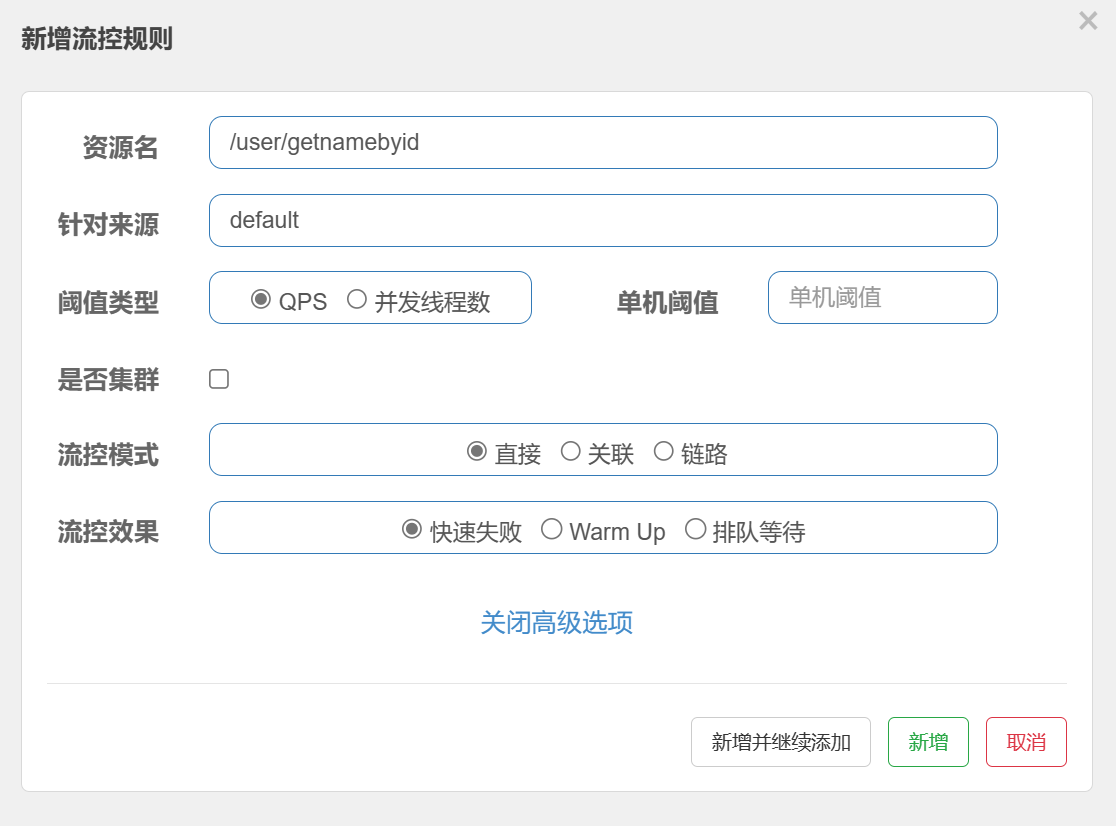Enable the 是否集群 checkbox
The height and width of the screenshot is (826, 1116).
(x=219, y=379)
